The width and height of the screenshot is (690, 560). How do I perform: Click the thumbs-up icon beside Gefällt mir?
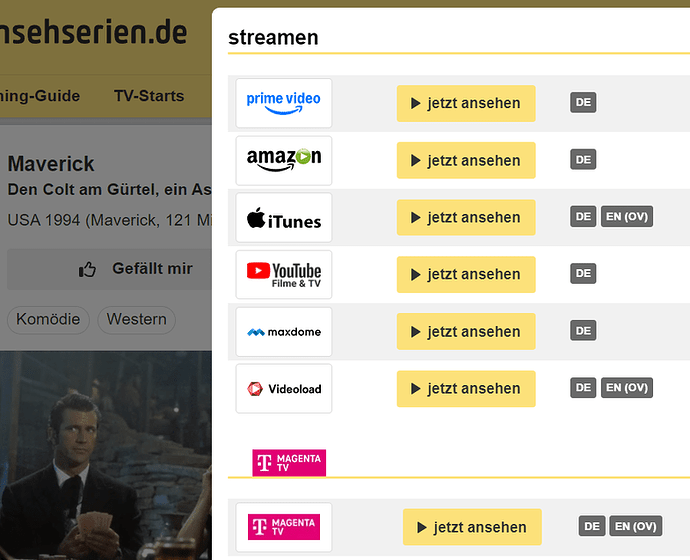(87, 269)
